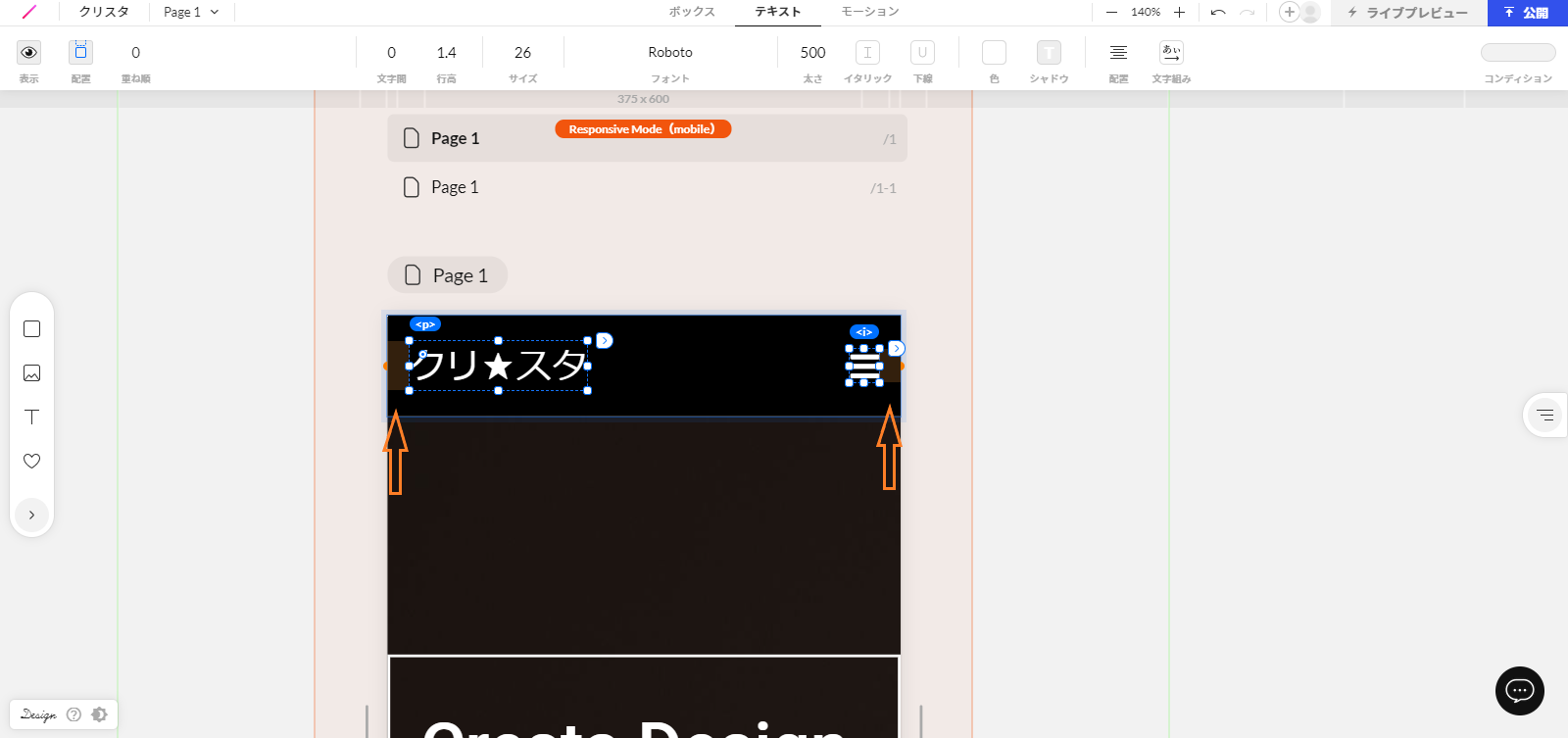
Task: Edit the line height value 1.4
Action: [x=447, y=53]
